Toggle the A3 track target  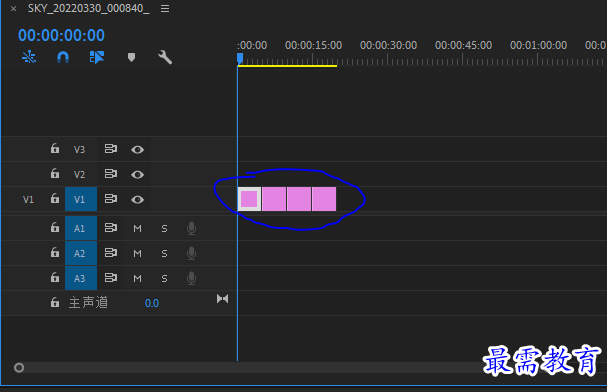pos(81,278)
